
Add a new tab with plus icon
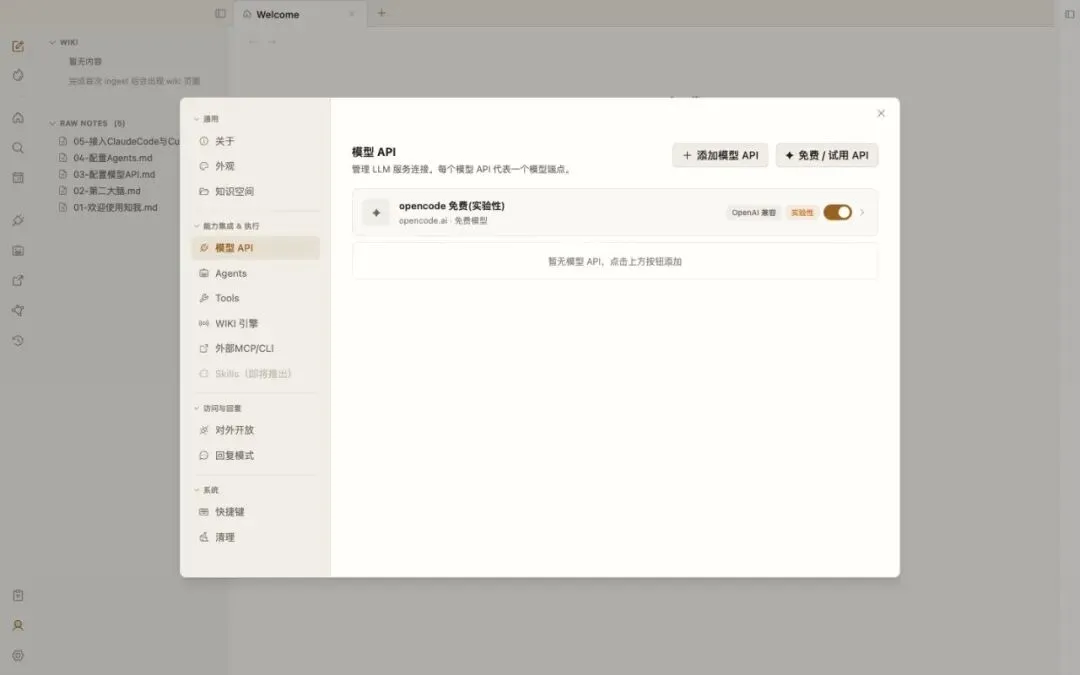coord(382,13)
